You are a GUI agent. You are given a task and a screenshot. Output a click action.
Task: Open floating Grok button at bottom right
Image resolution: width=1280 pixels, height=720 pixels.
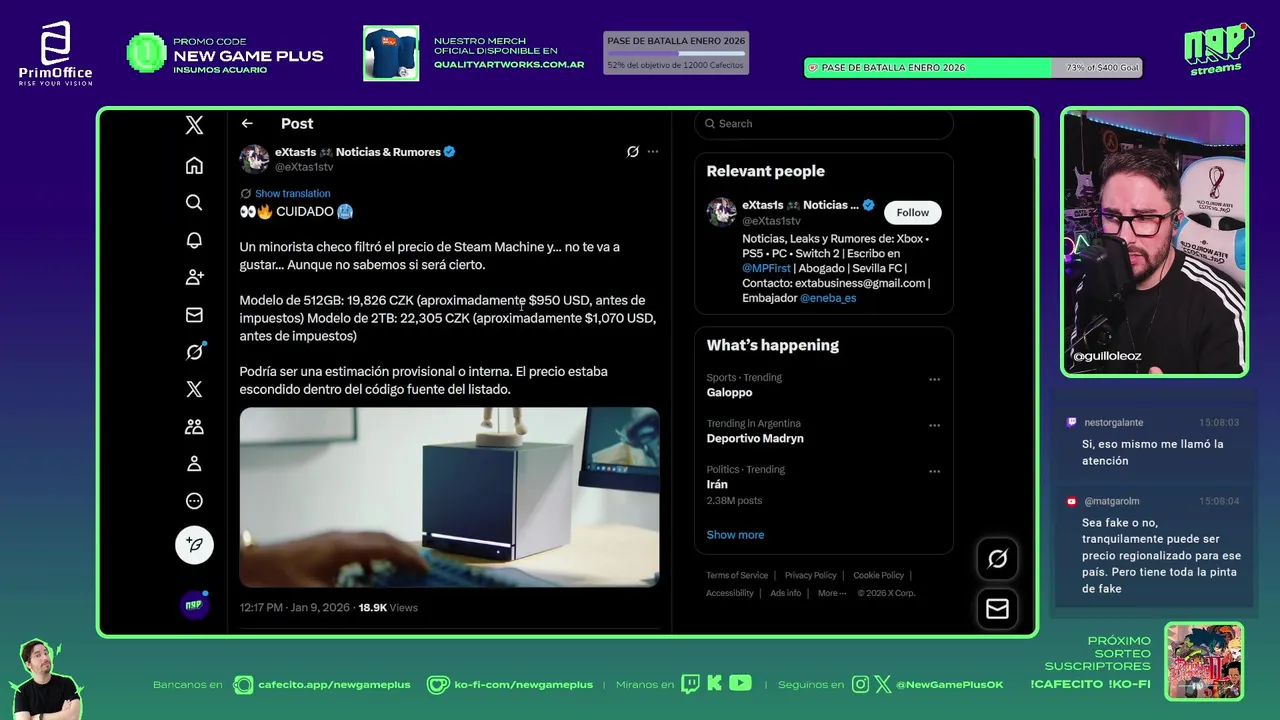pyautogui.click(x=997, y=560)
